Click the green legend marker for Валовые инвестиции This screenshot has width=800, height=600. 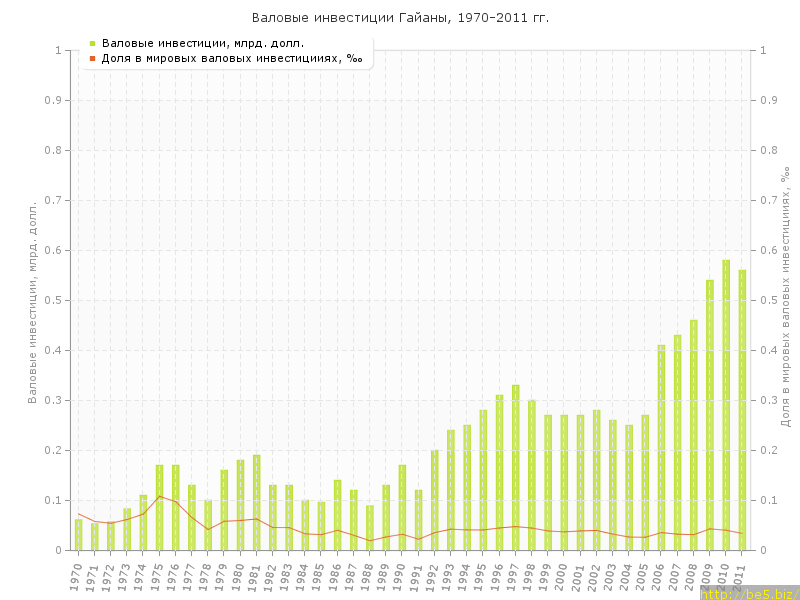(92, 43)
